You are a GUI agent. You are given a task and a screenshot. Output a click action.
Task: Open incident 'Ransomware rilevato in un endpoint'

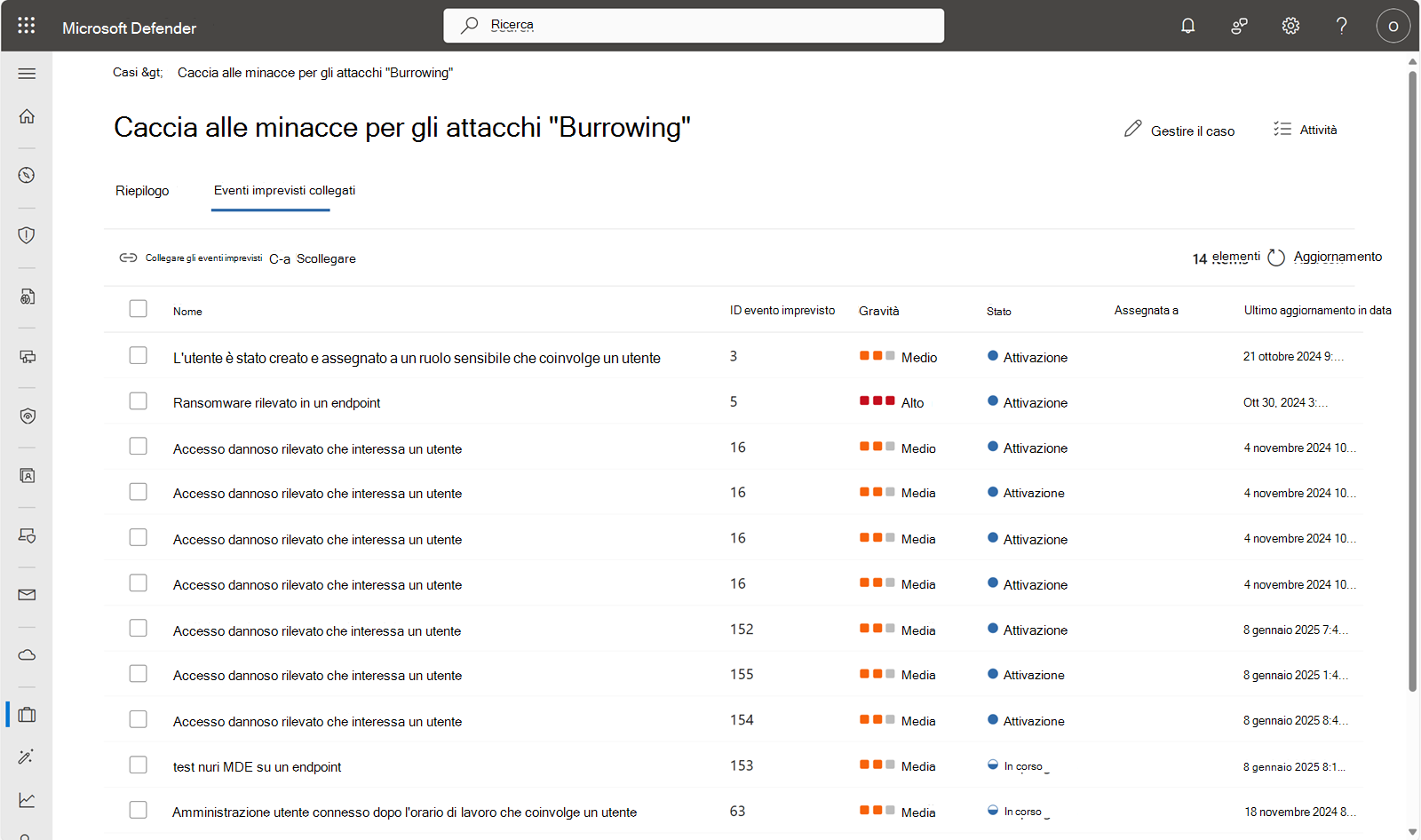(x=276, y=403)
